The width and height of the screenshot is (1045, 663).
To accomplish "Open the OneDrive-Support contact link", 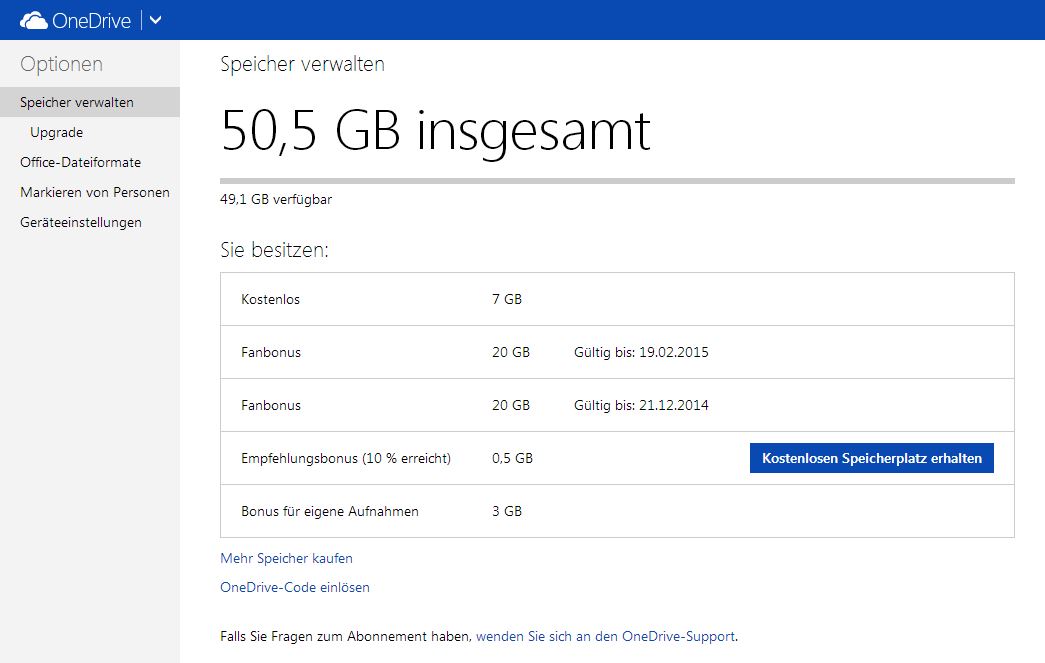I will coord(606,636).
